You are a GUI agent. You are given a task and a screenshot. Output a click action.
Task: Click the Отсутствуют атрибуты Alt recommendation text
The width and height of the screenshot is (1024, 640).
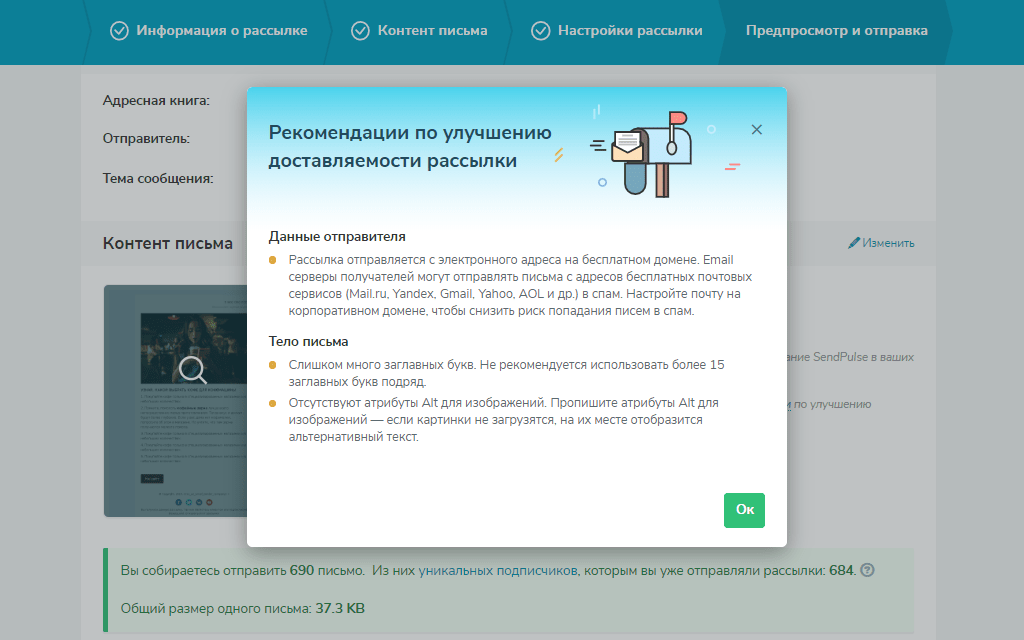coord(504,420)
